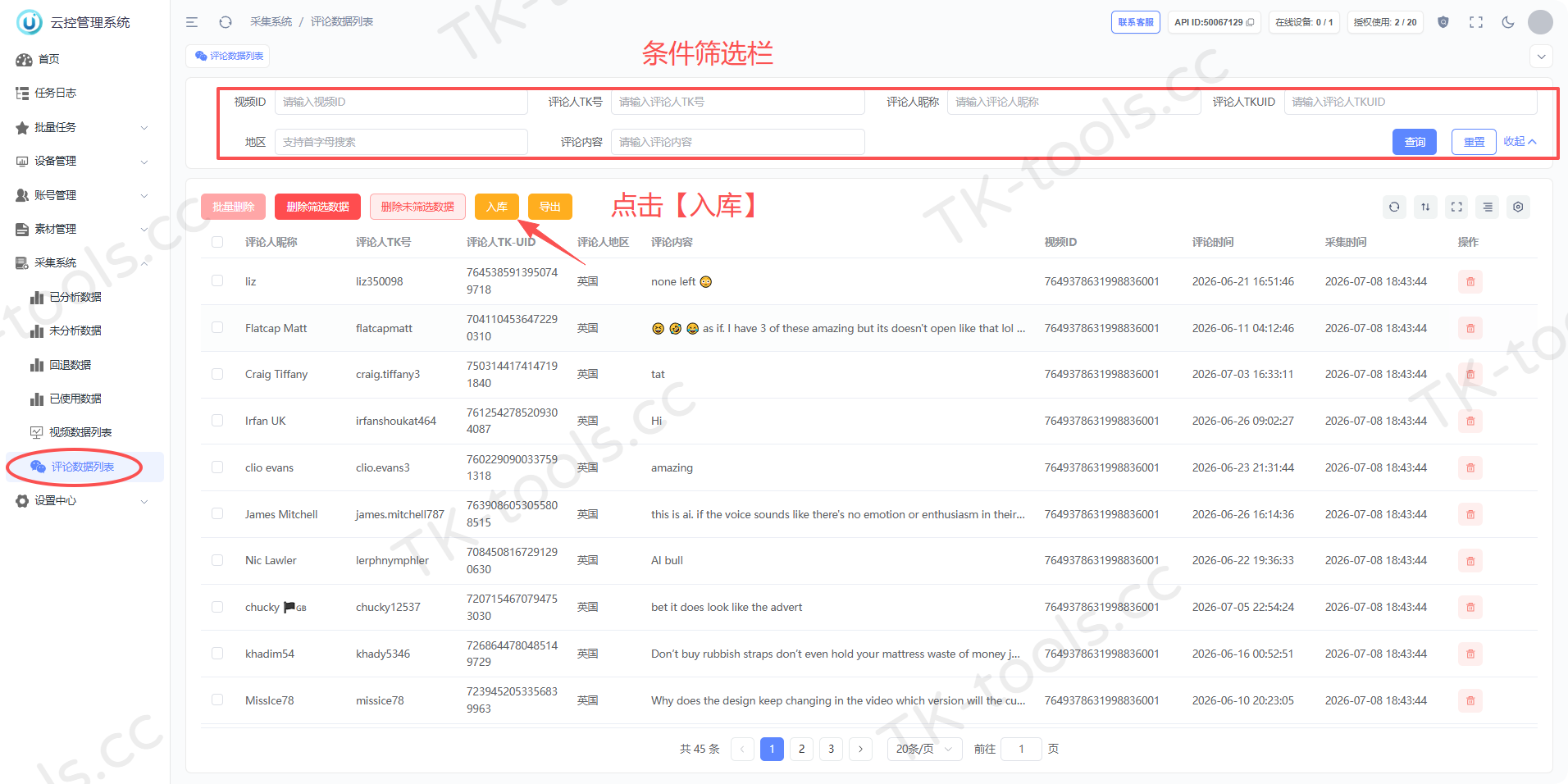Switch to dark mode with the moon icon
This screenshot has height=784, width=1568.
[1508, 22]
